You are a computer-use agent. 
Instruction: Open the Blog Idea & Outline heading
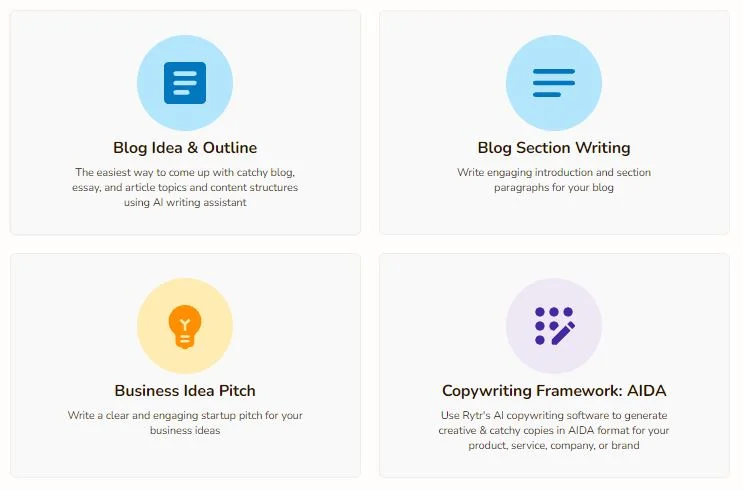pyautogui.click(x=185, y=148)
